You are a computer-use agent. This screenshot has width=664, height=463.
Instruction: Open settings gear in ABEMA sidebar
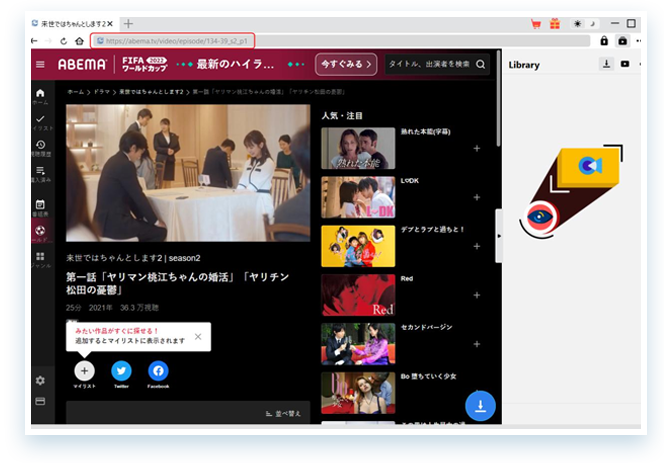click(40, 380)
